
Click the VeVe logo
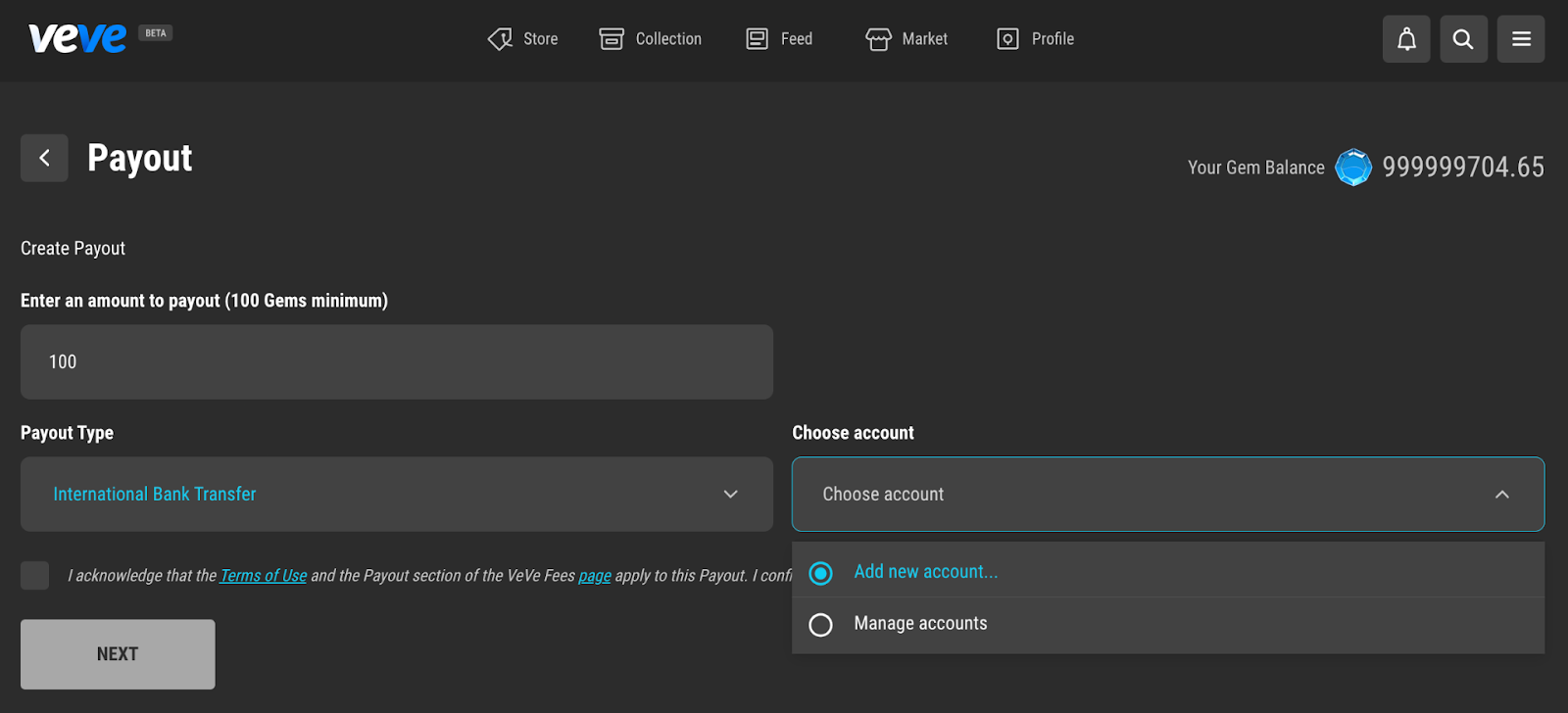pos(77,38)
